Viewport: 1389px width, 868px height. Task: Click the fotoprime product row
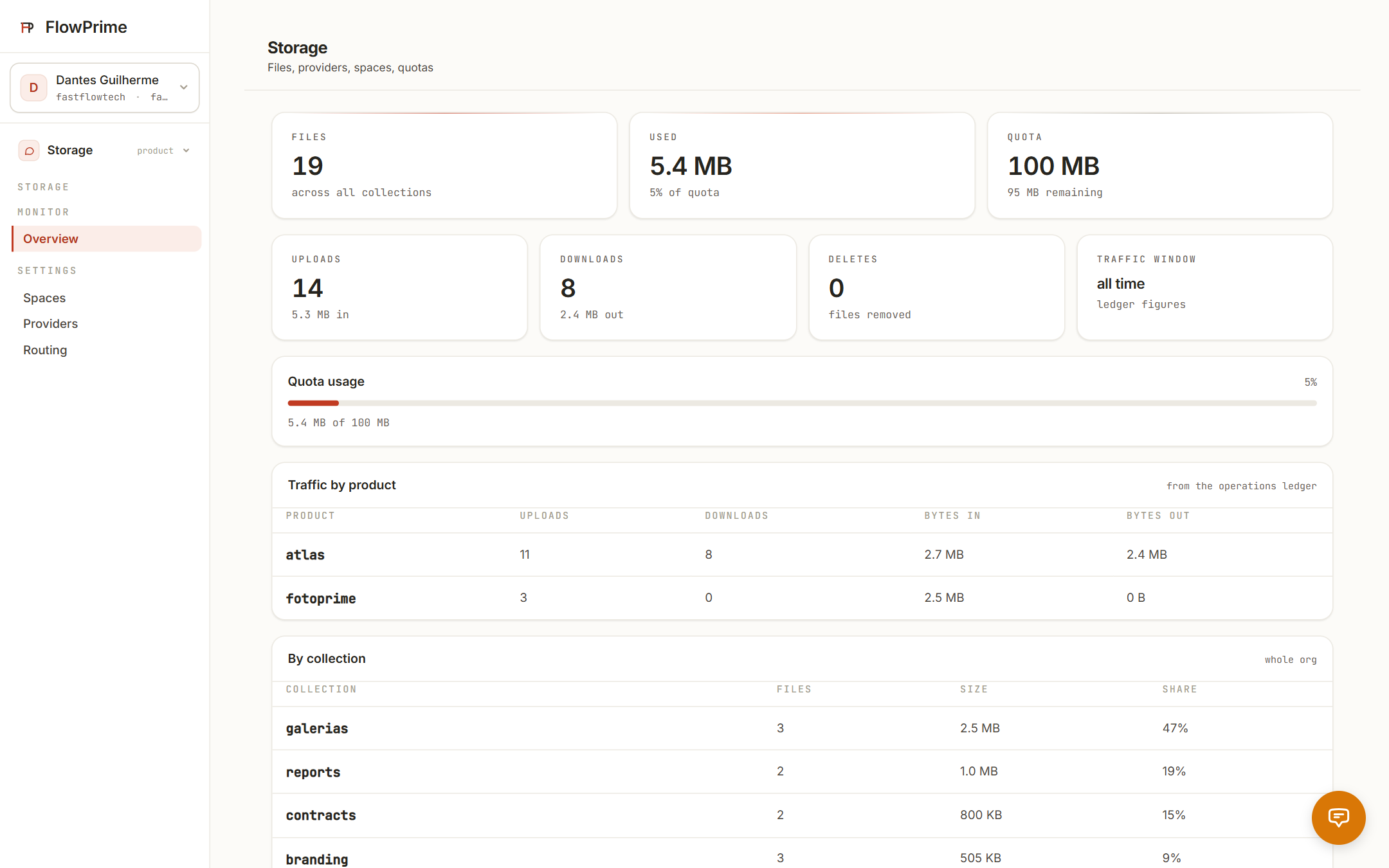802,598
